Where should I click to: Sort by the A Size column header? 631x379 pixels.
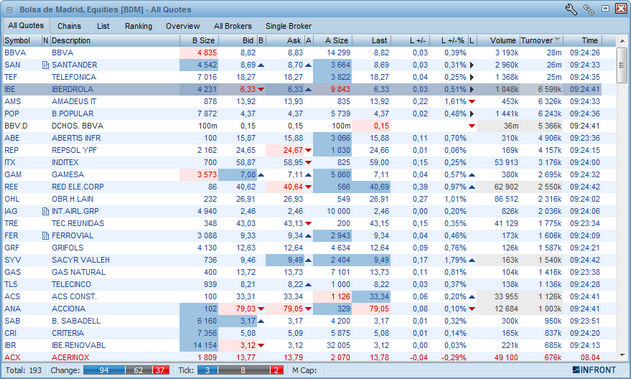click(332, 40)
